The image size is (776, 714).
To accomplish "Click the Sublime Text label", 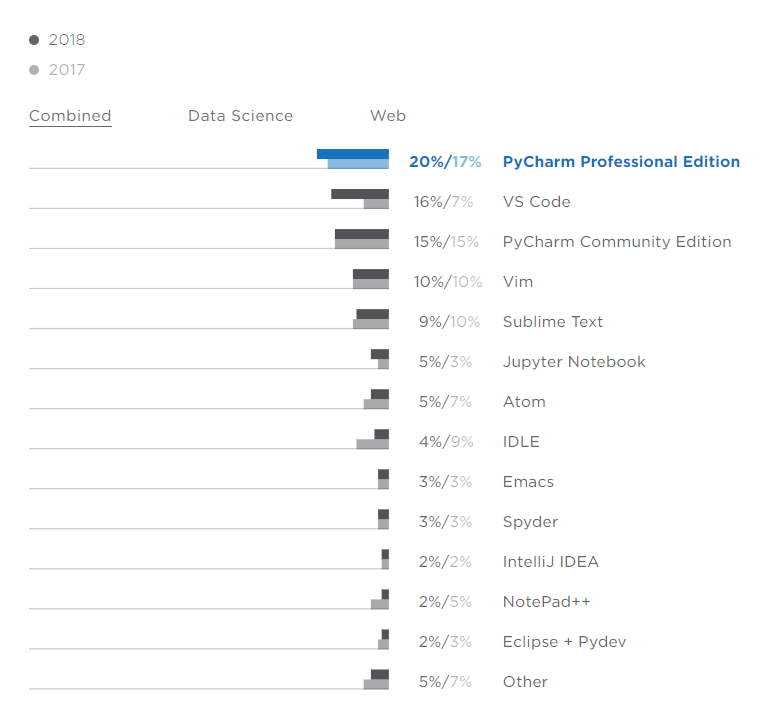I will [553, 322].
